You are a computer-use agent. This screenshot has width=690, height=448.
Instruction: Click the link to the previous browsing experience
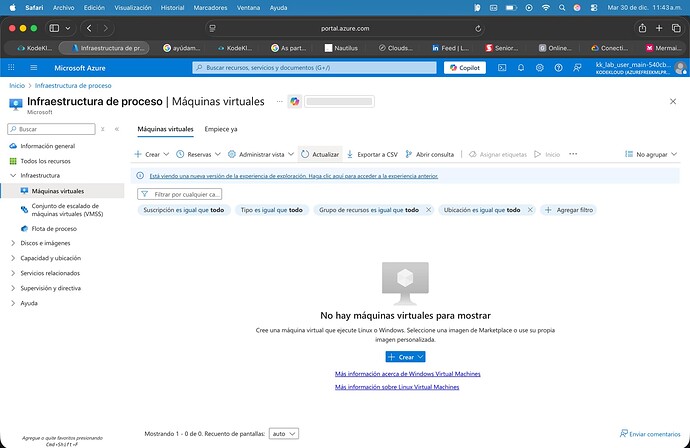pyautogui.click(x=294, y=176)
